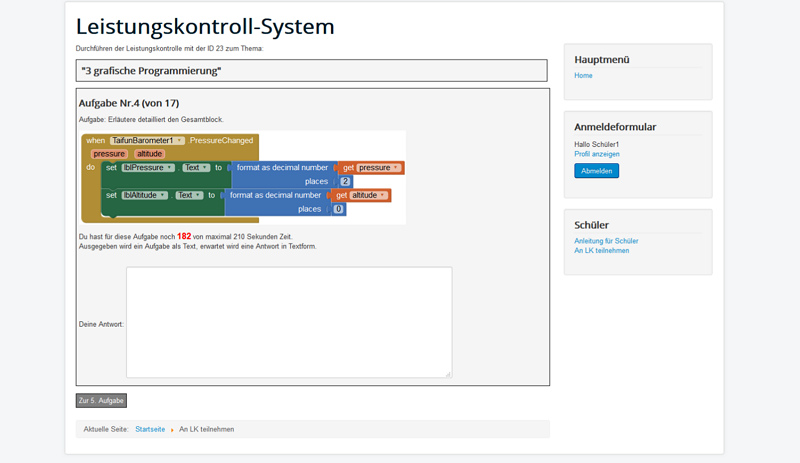Click the orange pressure parameter block
Screen dimensions: 800x463
109,154
